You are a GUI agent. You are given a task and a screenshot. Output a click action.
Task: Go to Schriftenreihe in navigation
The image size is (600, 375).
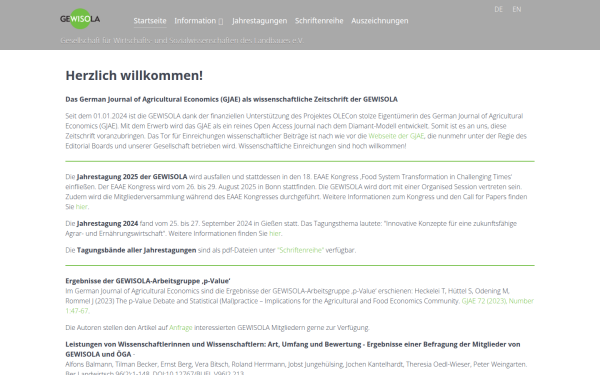(x=319, y=21)
